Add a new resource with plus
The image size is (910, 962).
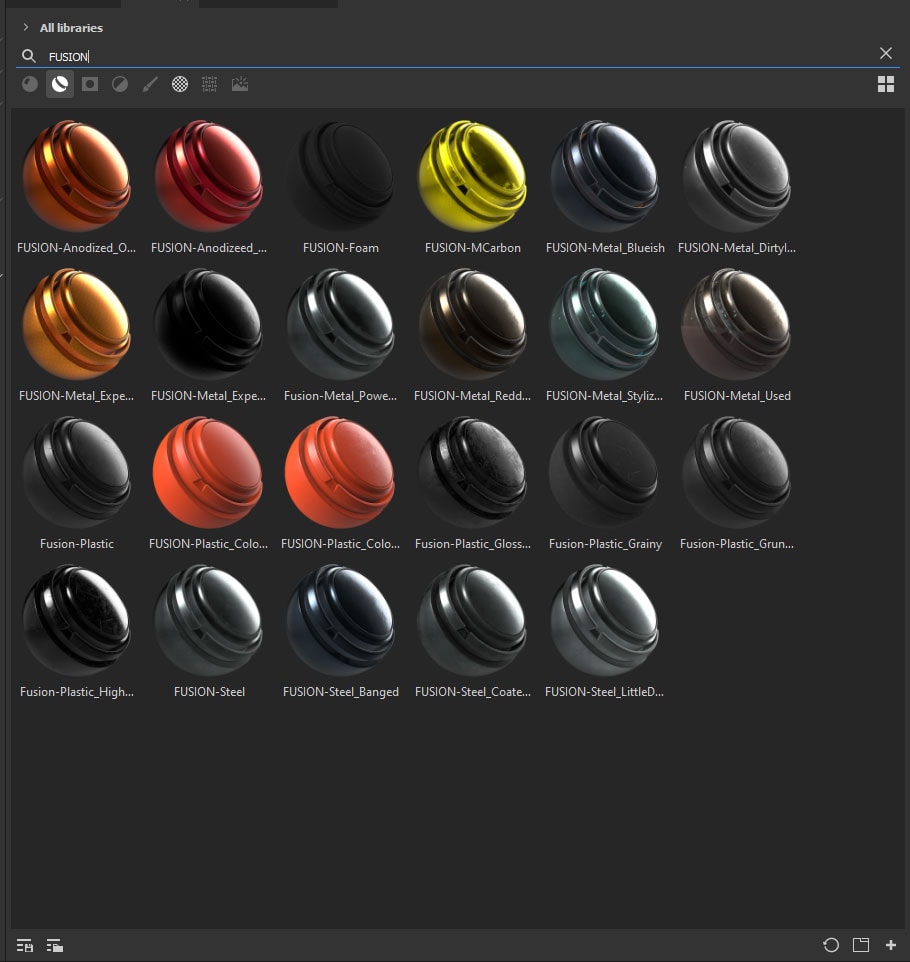[x=891, y=945]
